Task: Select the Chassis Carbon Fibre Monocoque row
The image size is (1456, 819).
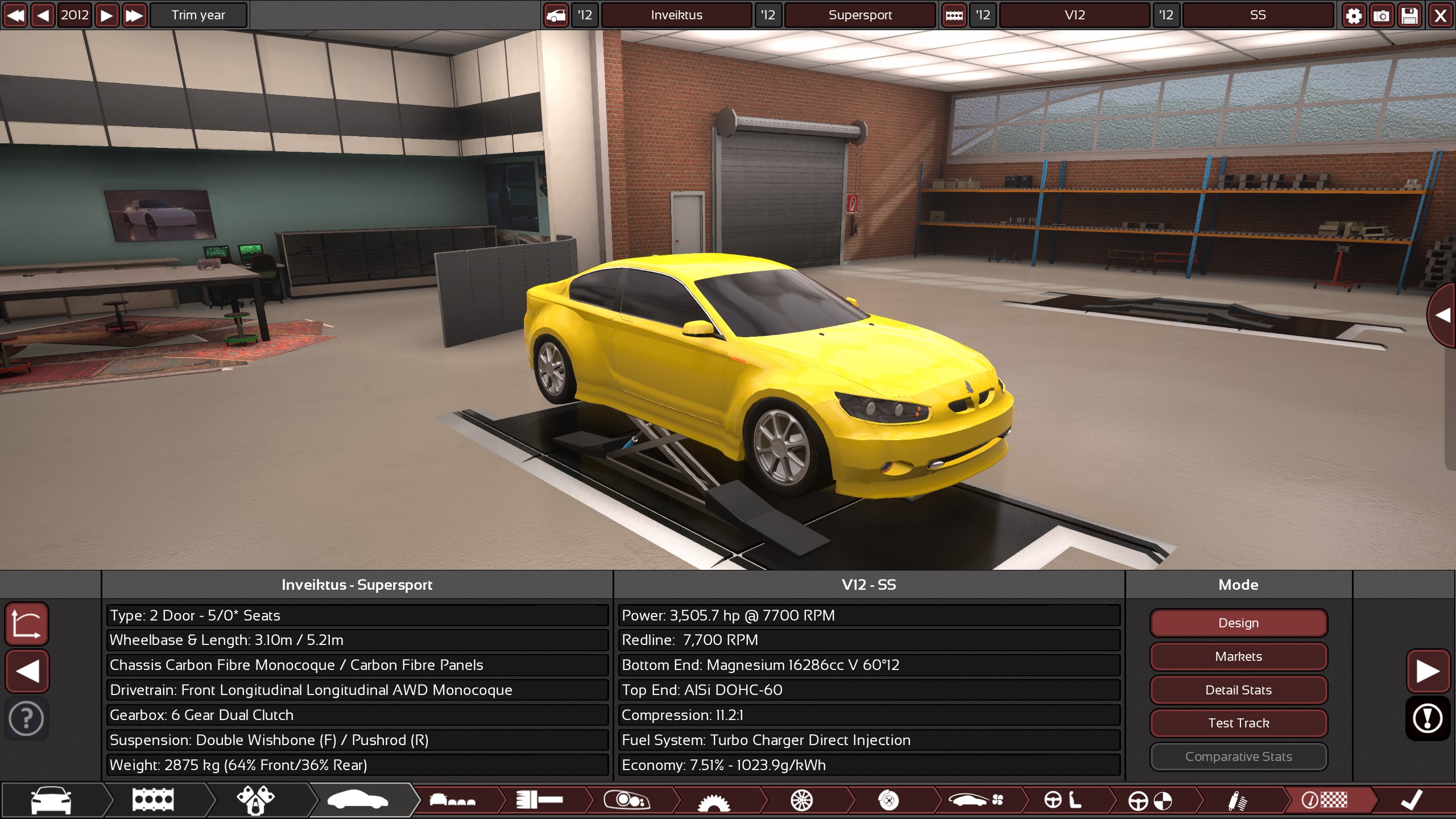Action: pos(357,665)
